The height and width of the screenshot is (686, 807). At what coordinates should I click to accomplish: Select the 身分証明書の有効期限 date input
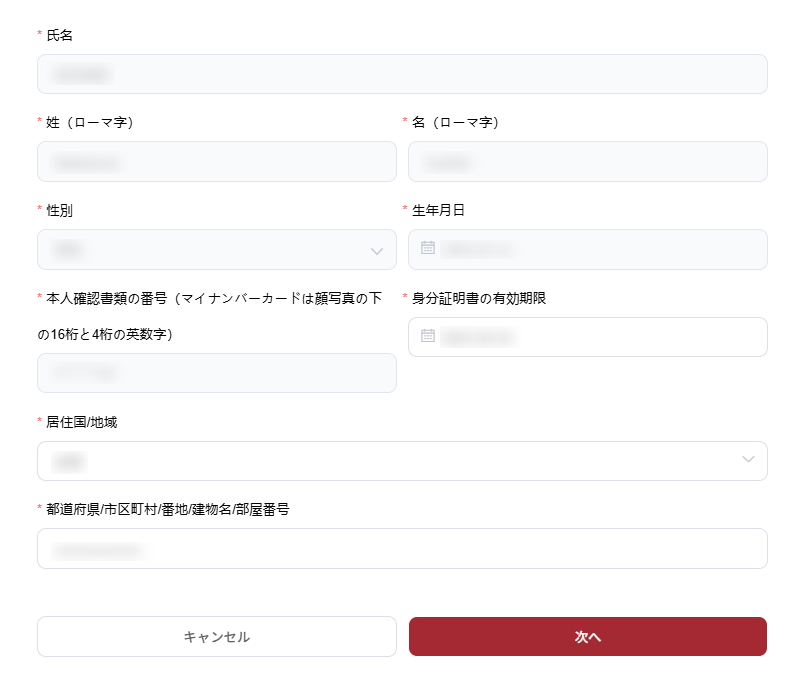tap(600, 337)
